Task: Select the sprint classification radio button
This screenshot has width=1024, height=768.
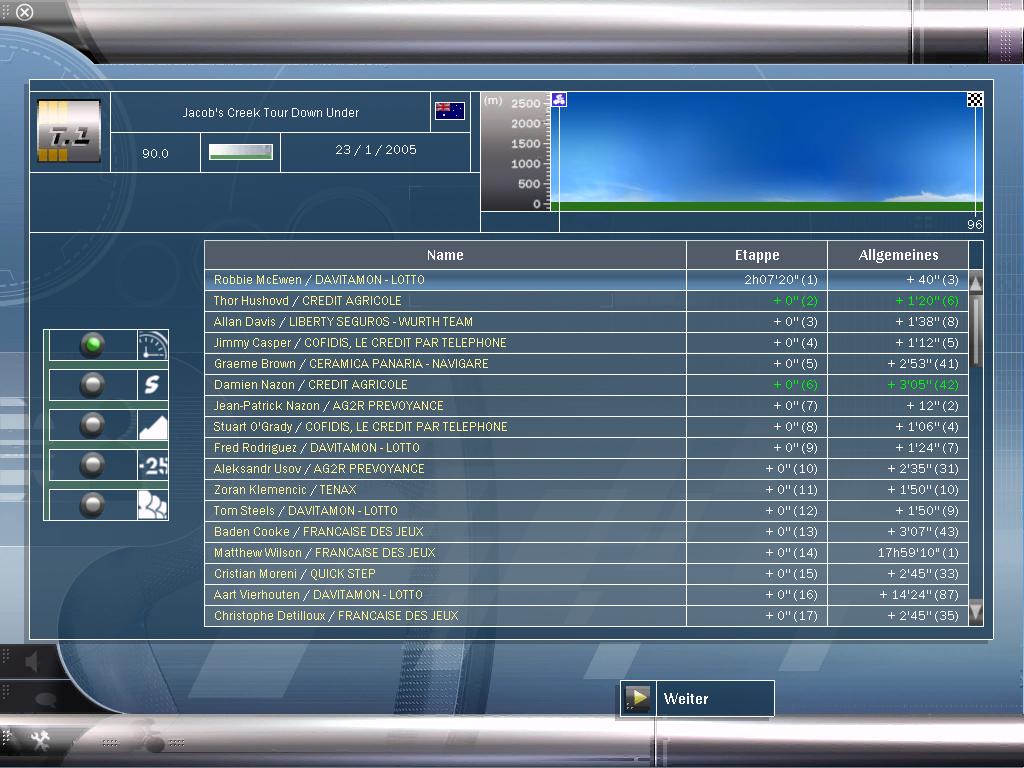Action: click(x=92, y=385)
